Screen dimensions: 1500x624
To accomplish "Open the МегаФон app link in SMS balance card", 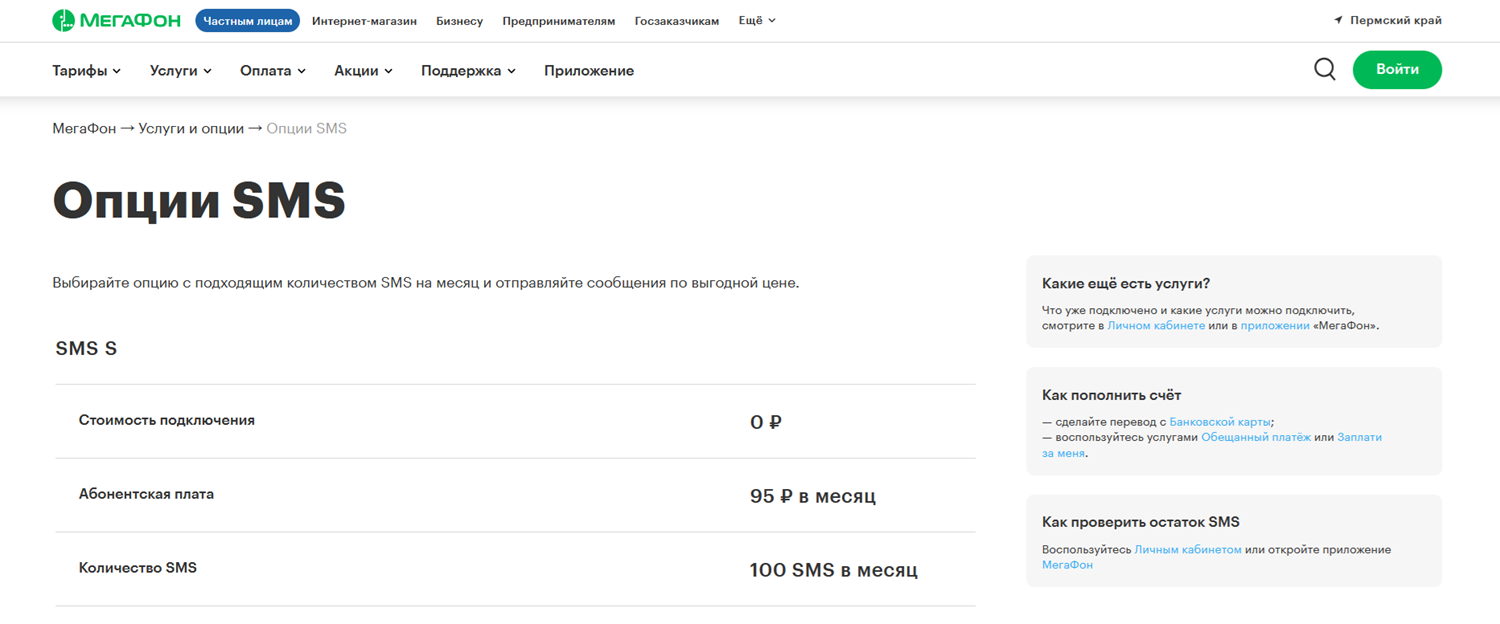I will (1067, 565).
